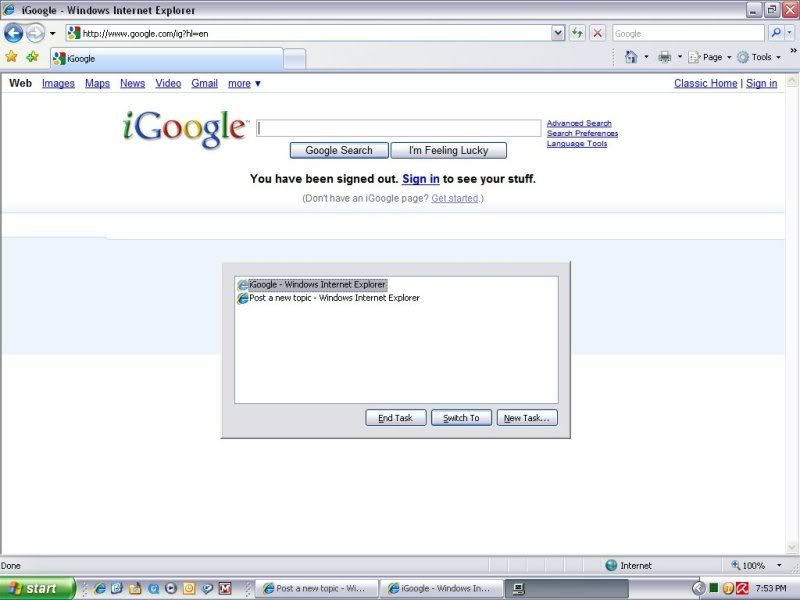Click Sign in link in signed-out message
The width and height of the screenshot is (800, 600).
coord(420,179)
